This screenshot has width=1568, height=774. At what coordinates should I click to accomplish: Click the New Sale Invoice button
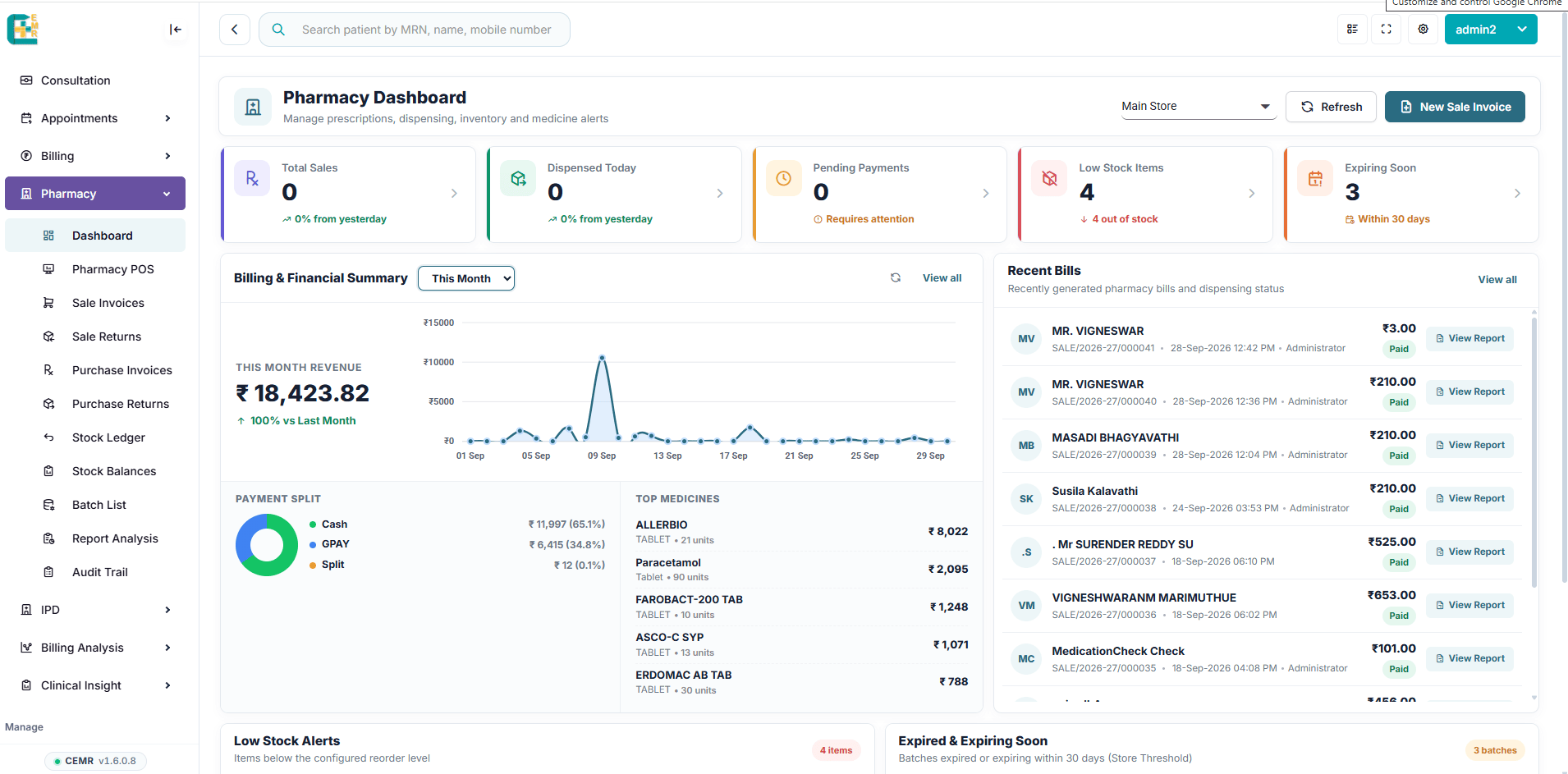coord(1455,107)
